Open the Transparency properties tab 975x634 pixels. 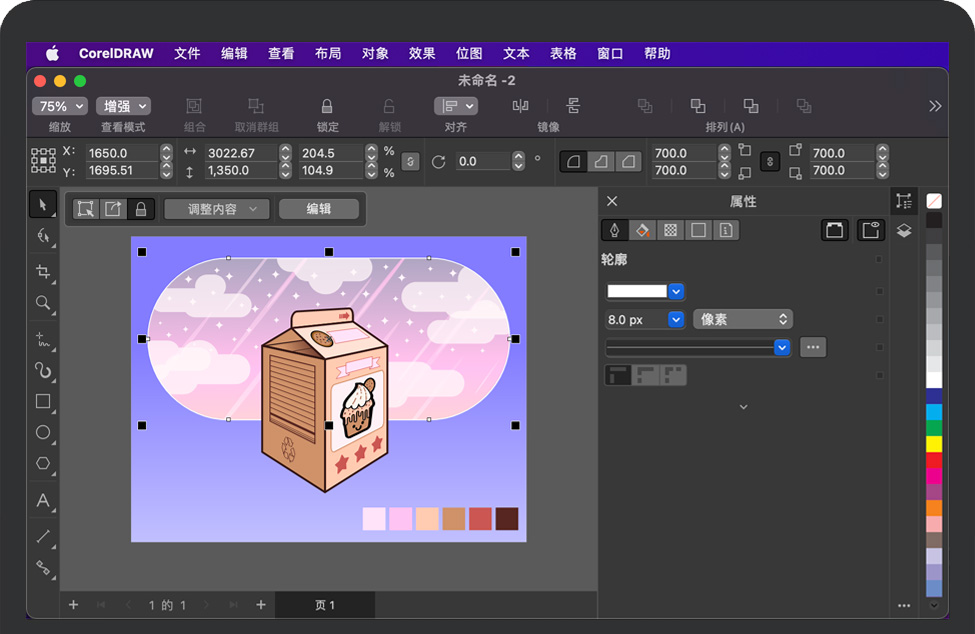[x=670, y=231]
